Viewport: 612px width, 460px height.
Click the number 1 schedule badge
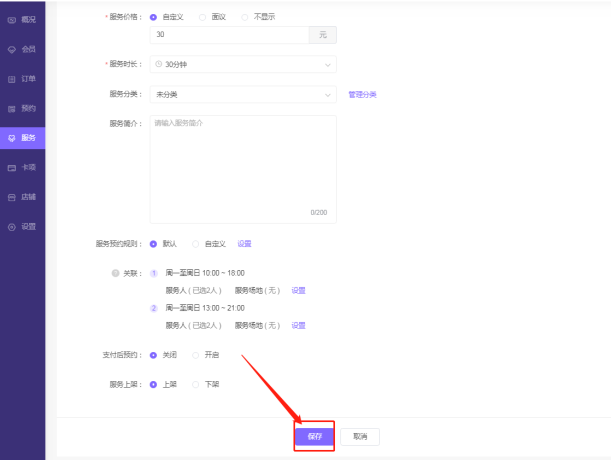(154, 273)
